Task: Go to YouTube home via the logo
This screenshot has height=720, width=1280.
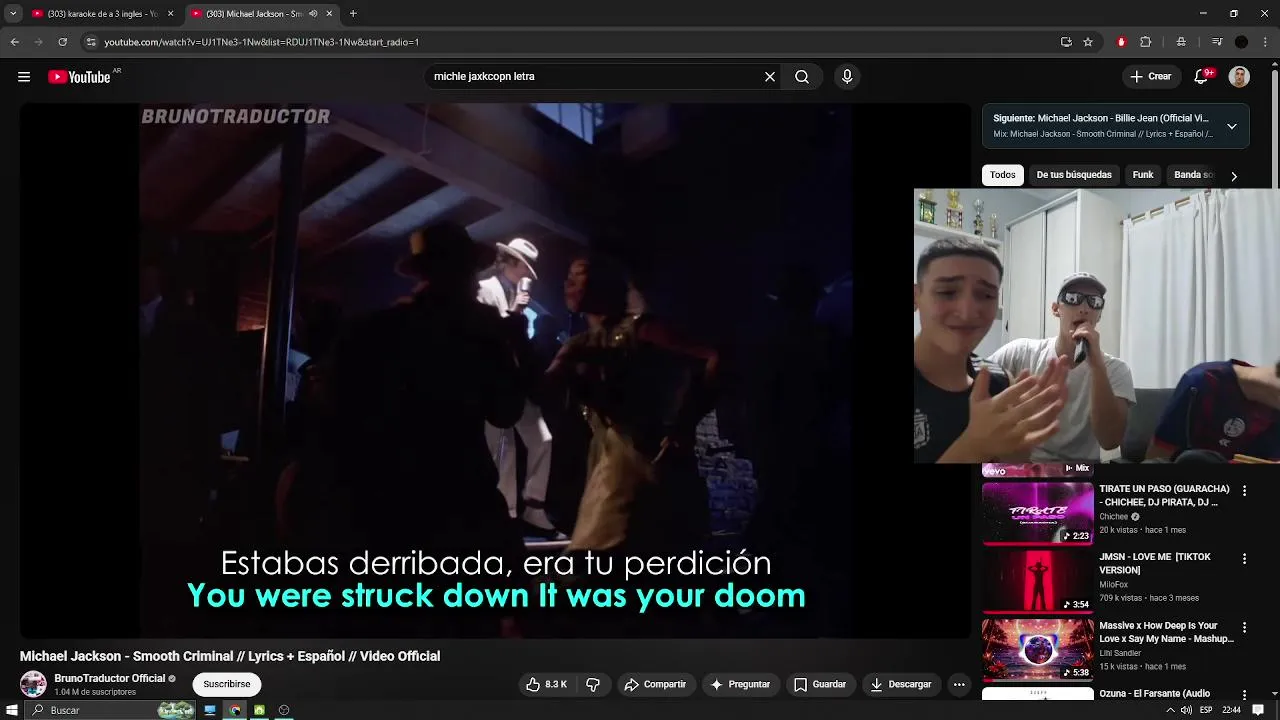Action: [x=79, y=77]
